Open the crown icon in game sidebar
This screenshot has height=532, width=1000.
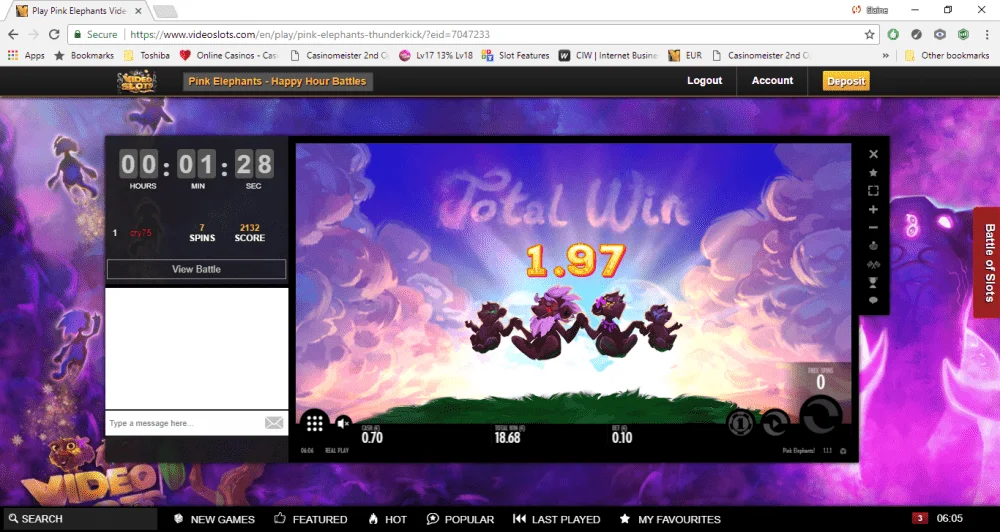(873, 246)
